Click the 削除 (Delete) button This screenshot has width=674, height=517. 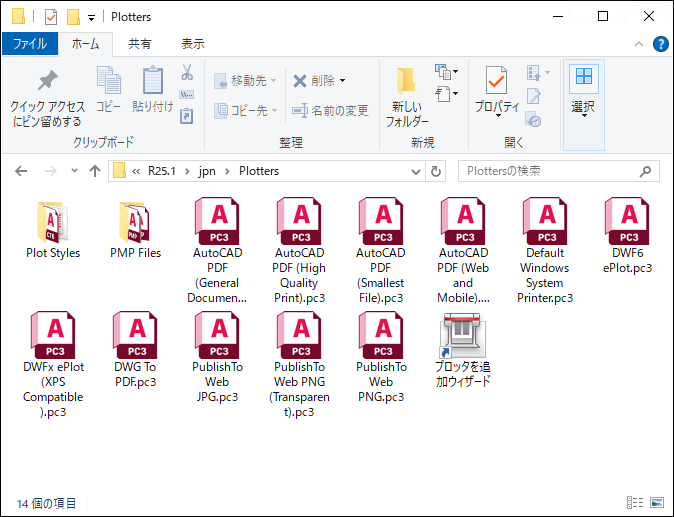314,80
